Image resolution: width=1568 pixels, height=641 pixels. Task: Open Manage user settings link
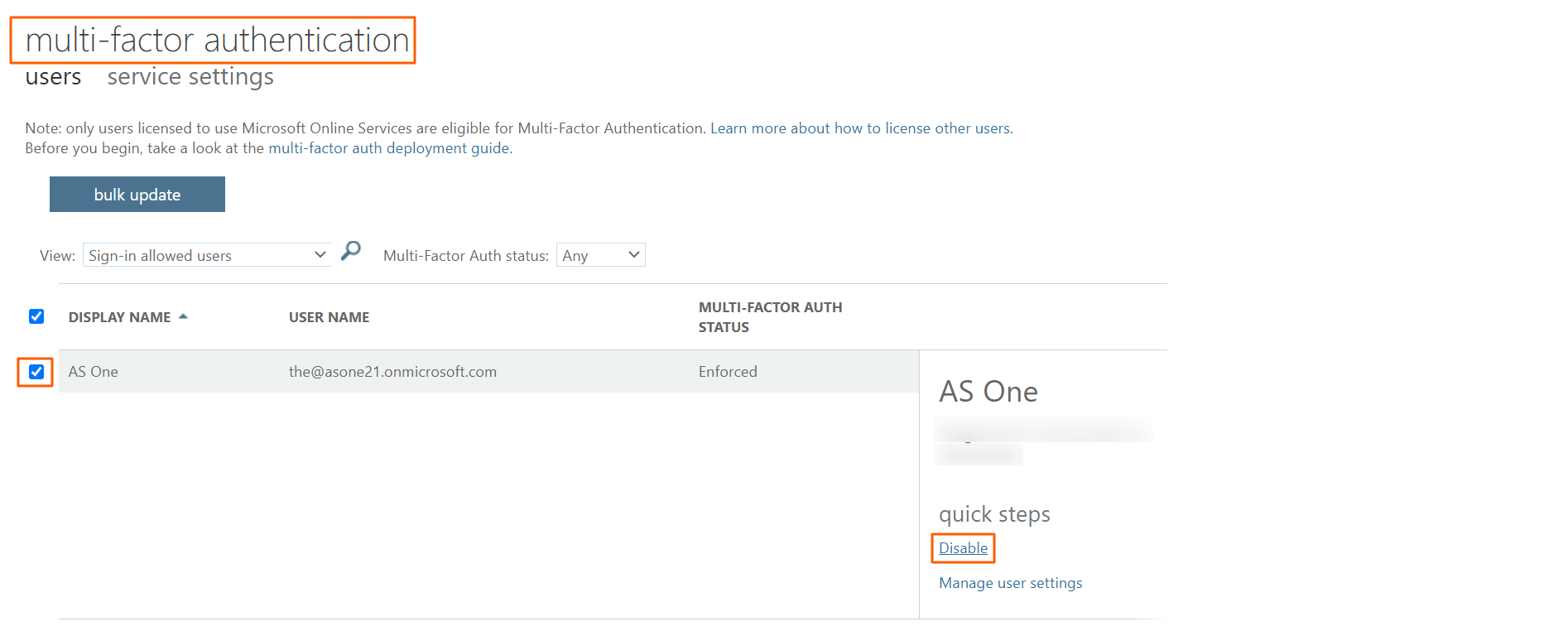click(1010, 583)
